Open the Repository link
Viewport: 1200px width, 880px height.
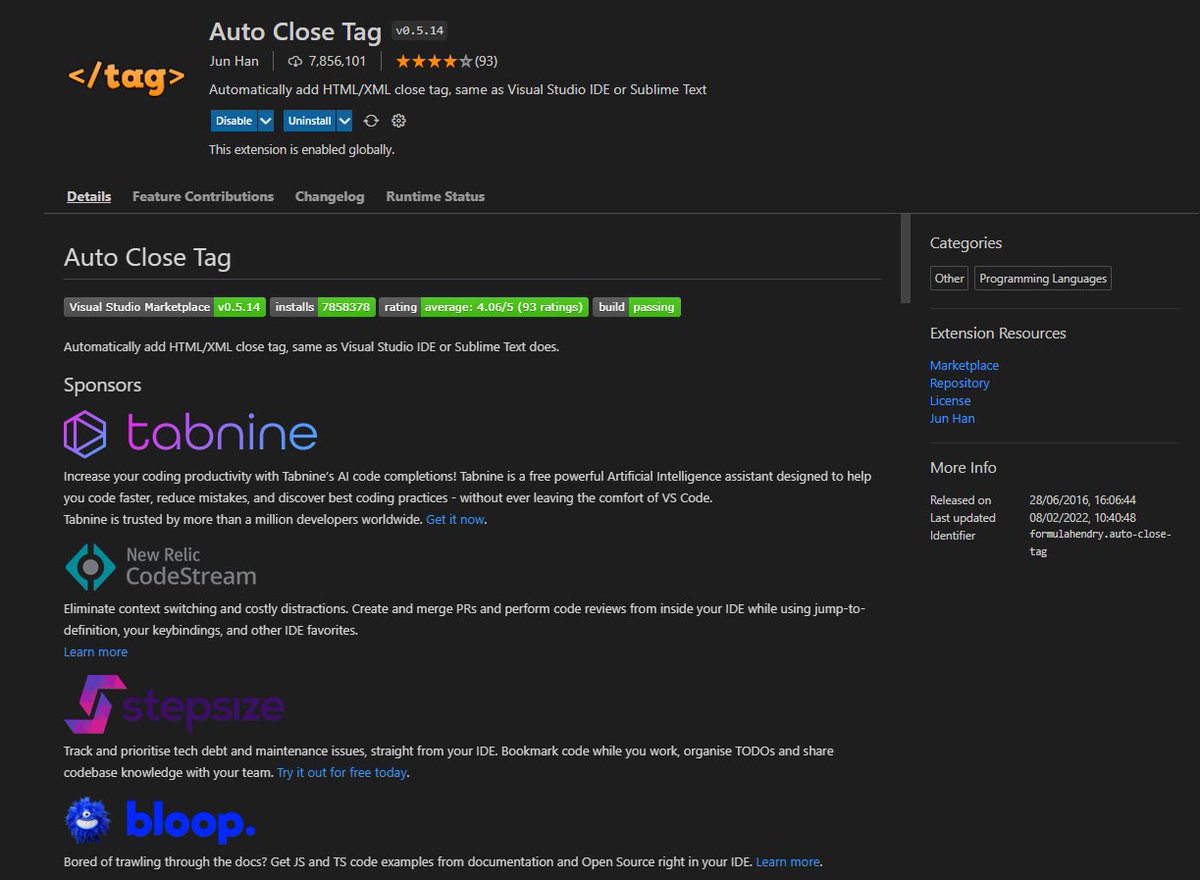pos(959,382)
